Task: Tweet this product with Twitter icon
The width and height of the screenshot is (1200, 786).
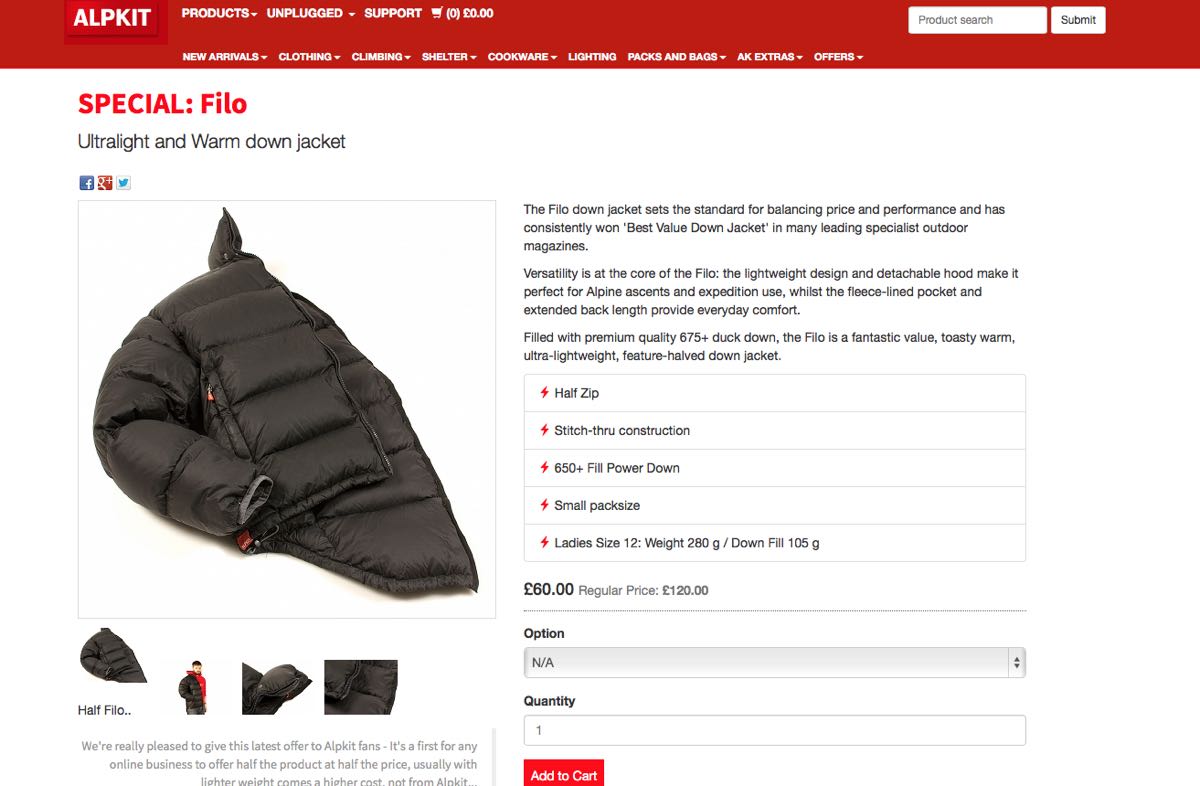Action: coord(123,183)
